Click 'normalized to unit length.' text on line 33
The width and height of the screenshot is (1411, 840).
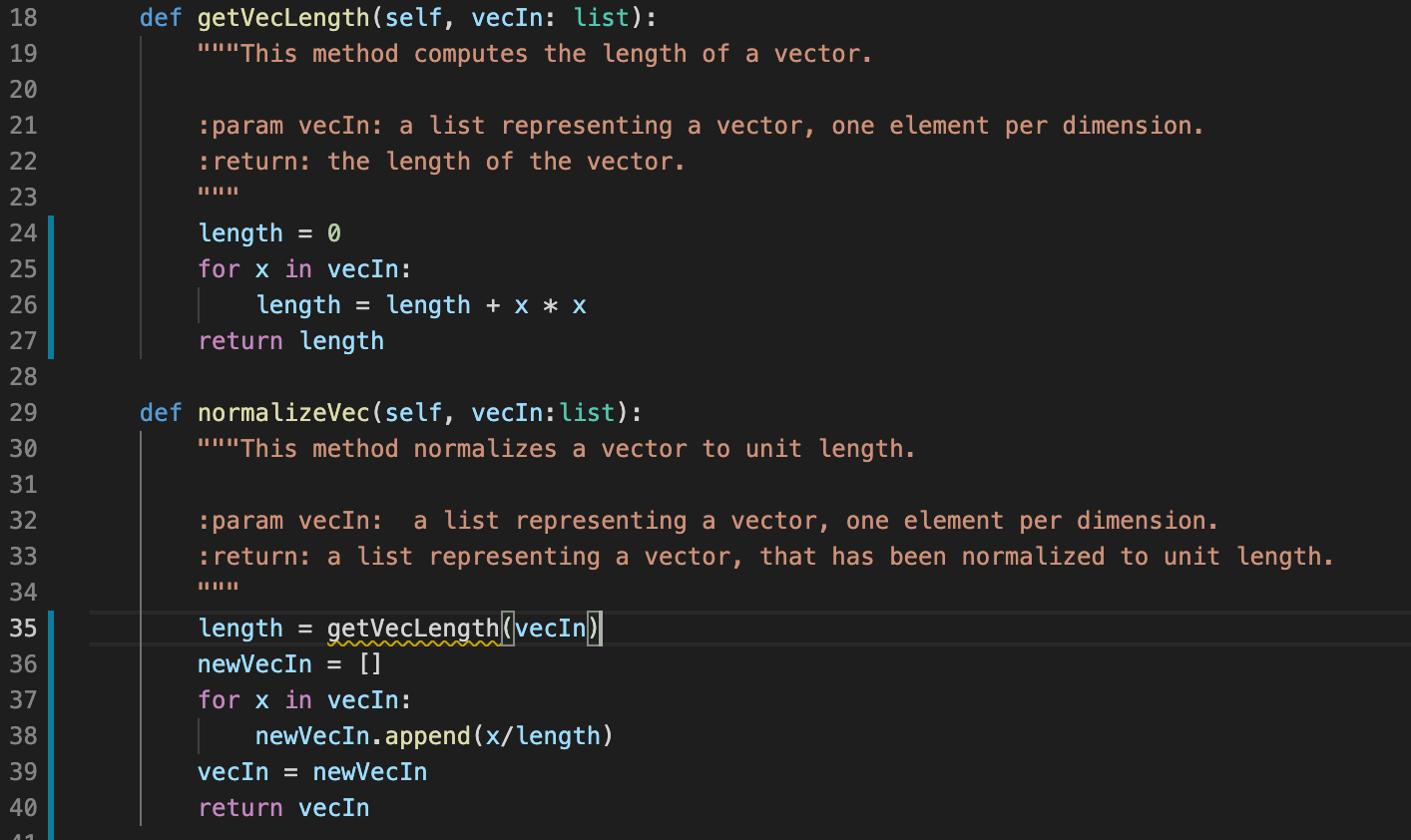(x=1148, y=557)
